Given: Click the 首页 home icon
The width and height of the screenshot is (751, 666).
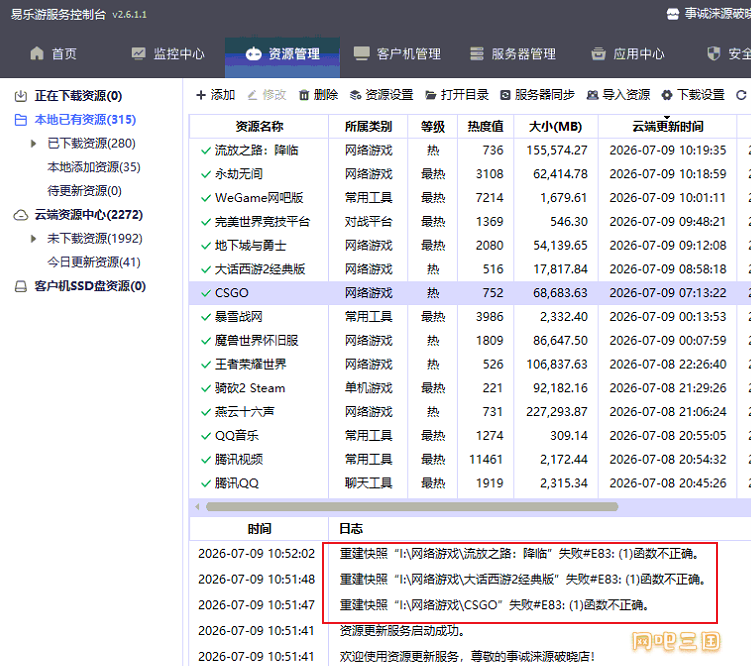Looking at the screenshot, I should 37,53.
